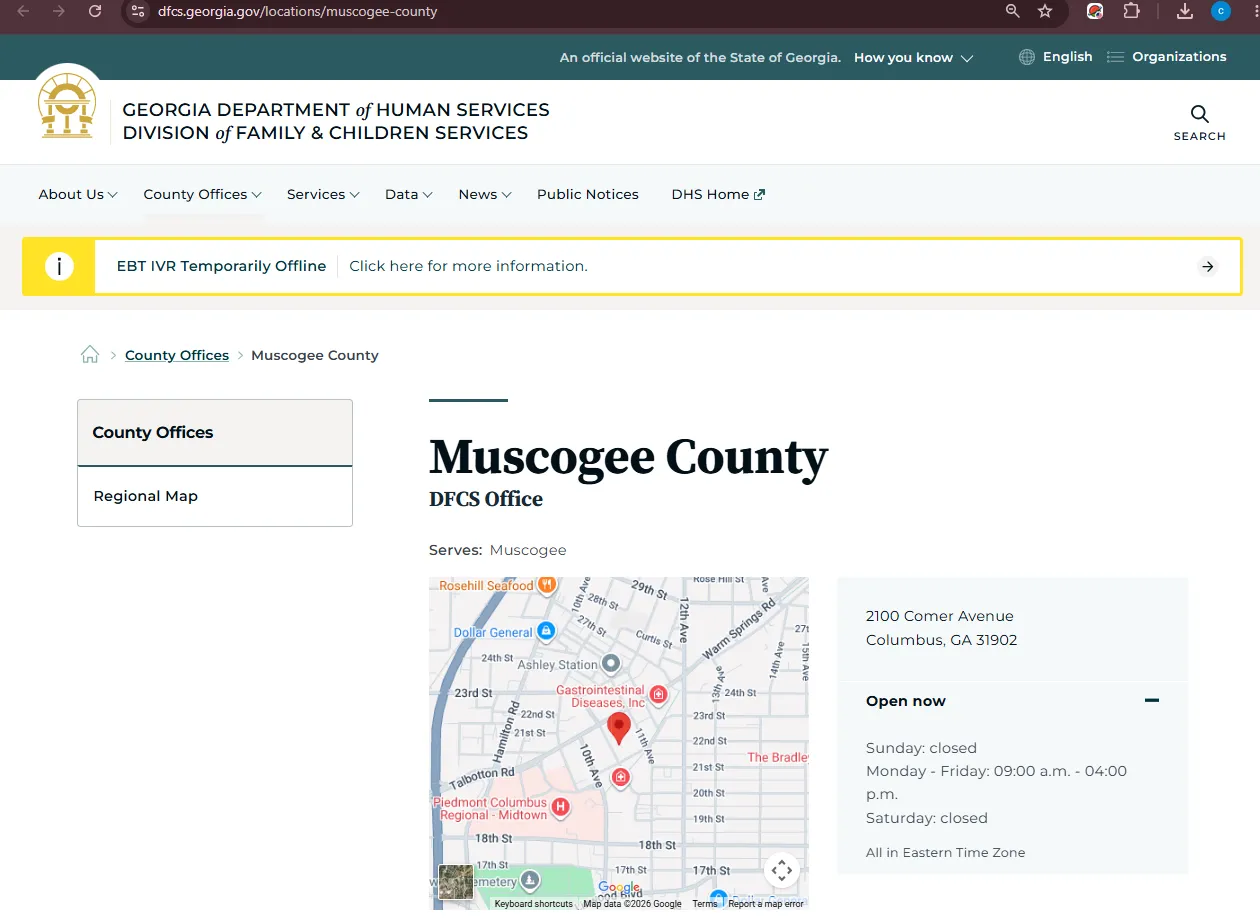Screen dimensions: 1260x919
Task: Switch map to satellite thumbnail
Action: tap(456, 881)
